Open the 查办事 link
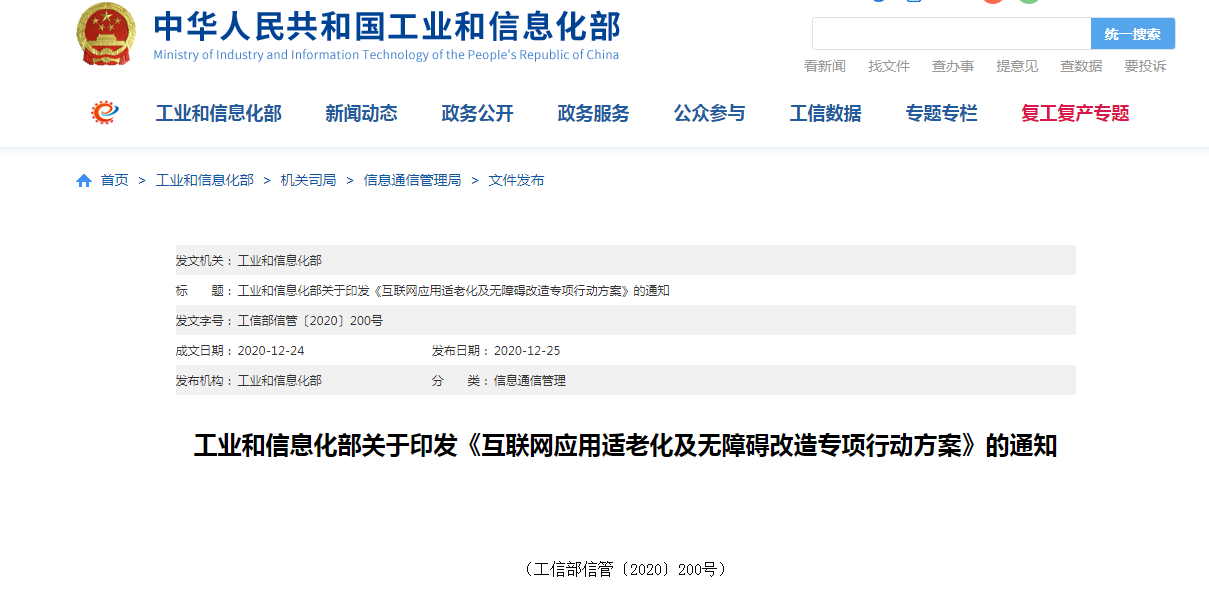This screenshot has width=1209, height=592. coord(953,66)
